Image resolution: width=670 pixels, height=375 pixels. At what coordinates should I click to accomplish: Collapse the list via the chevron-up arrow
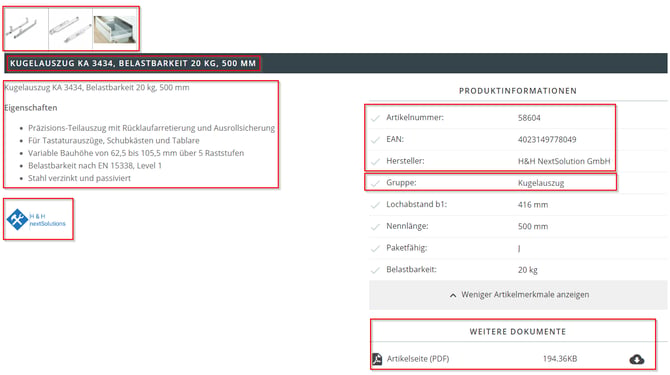click(x=453, y=295)
